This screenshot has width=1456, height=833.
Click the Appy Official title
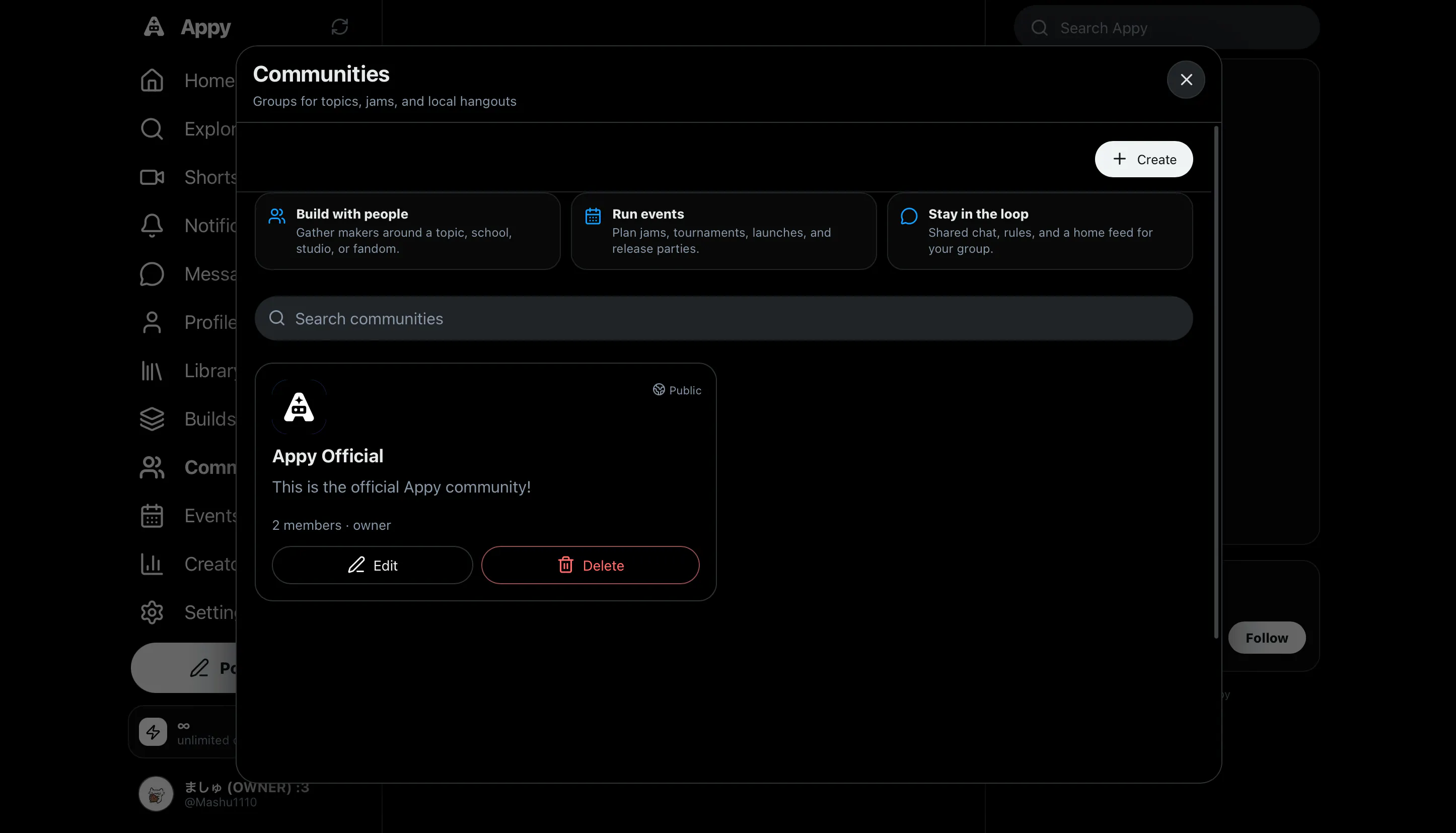click(x=328, y=456)
